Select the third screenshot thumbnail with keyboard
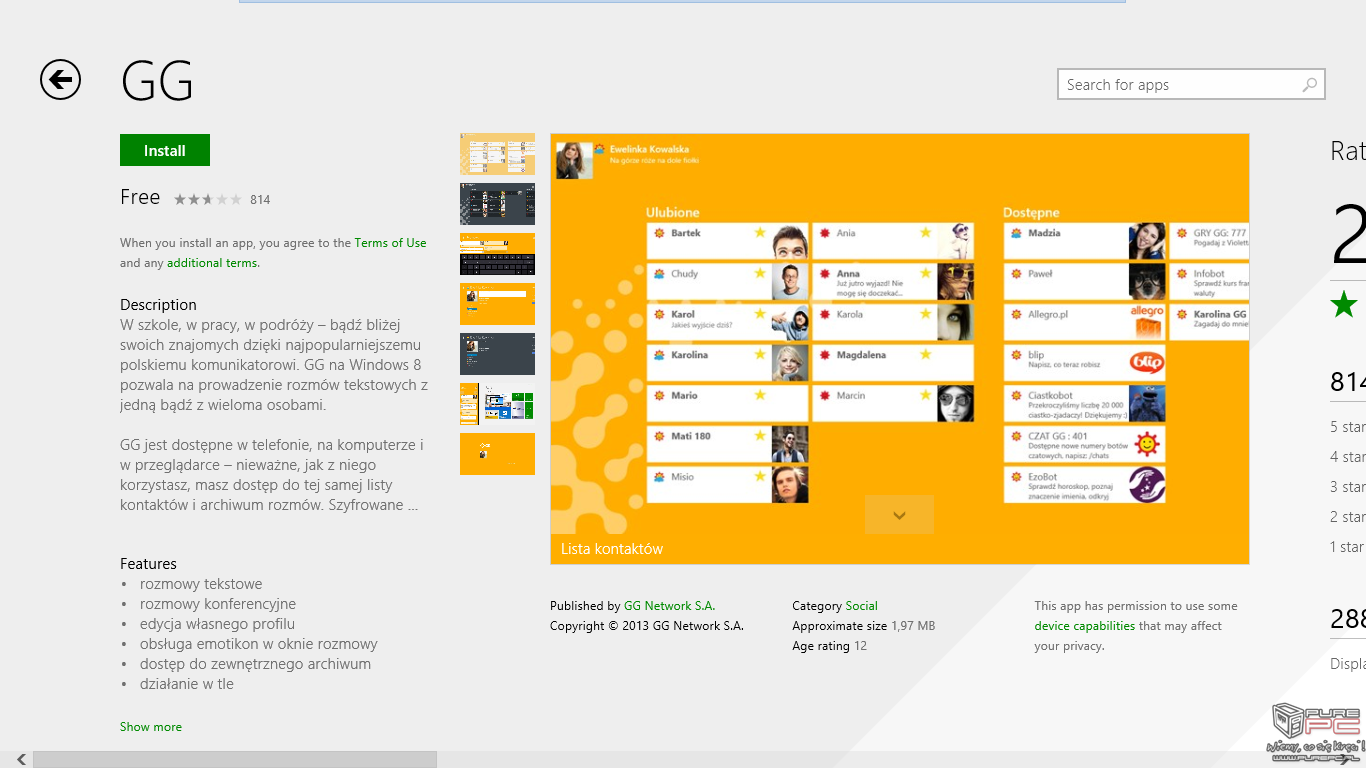 [x=497, y=254]
